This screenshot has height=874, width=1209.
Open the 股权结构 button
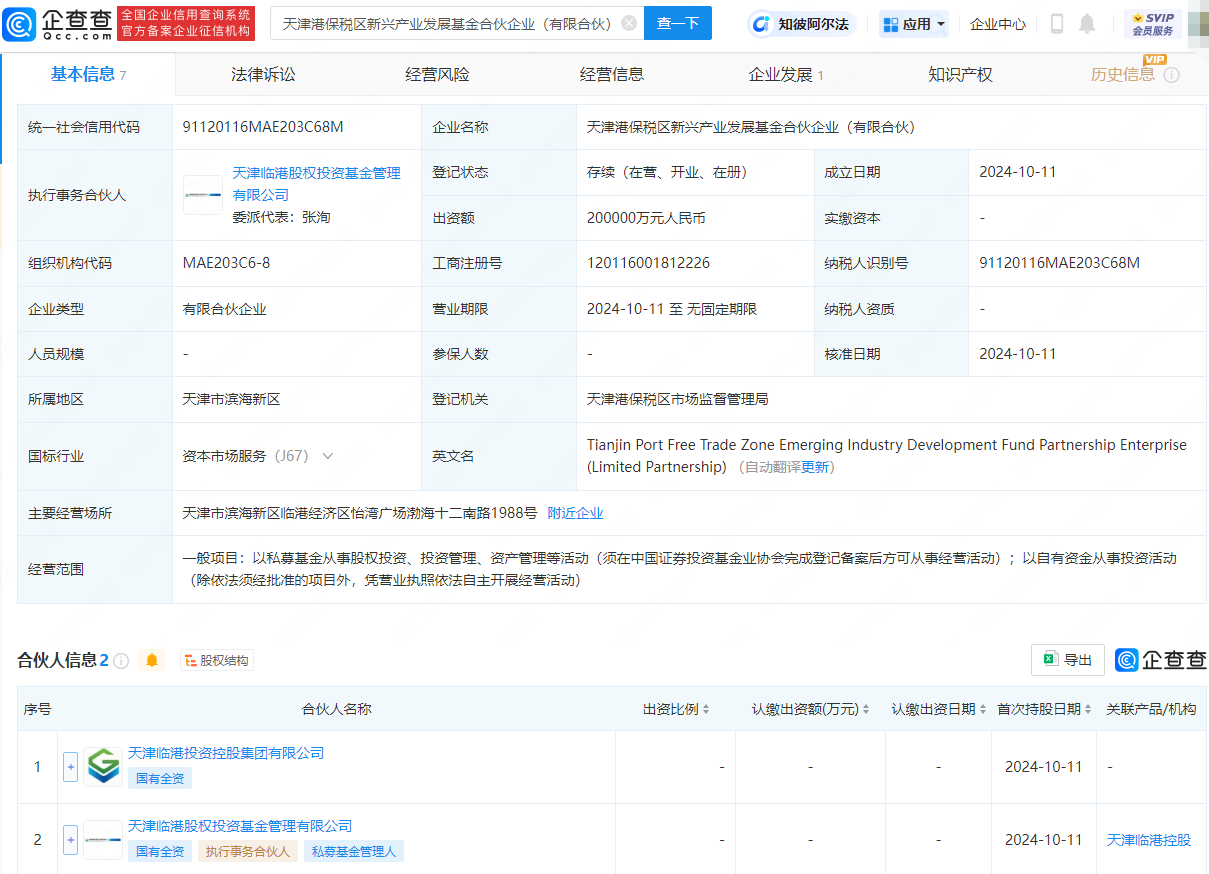[216, 660]
